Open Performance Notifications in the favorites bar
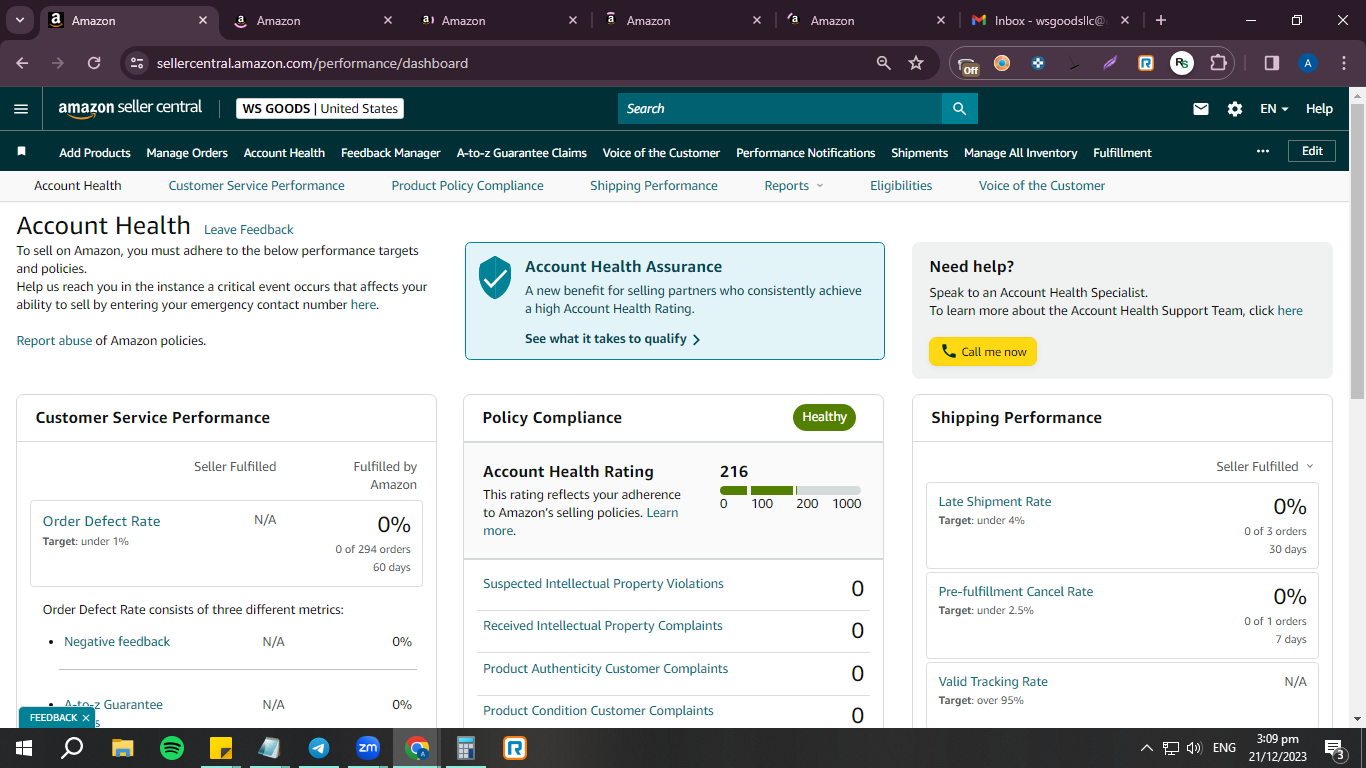 [x=806, y=153]
